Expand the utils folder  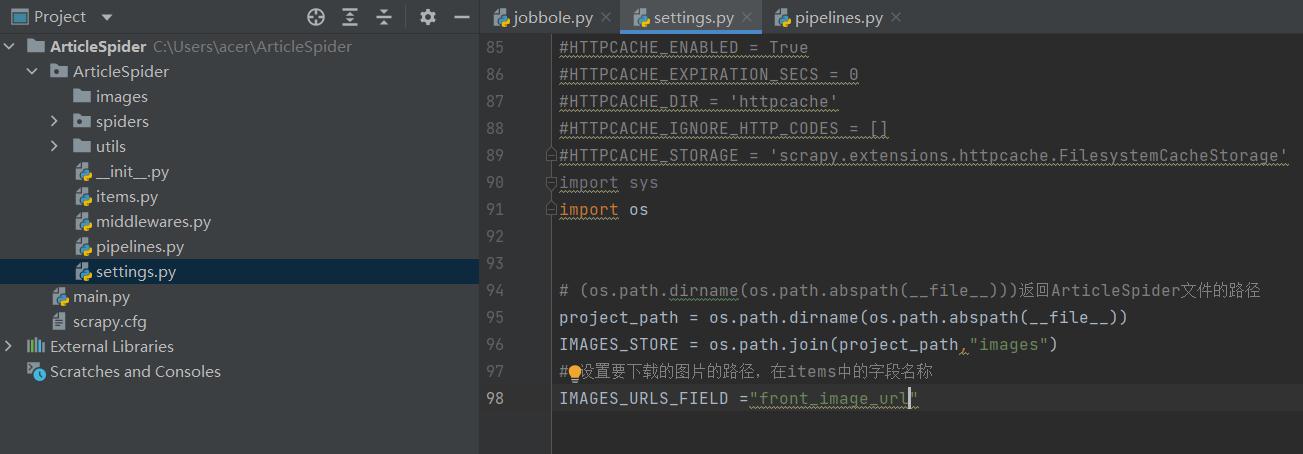pos(55,147)
